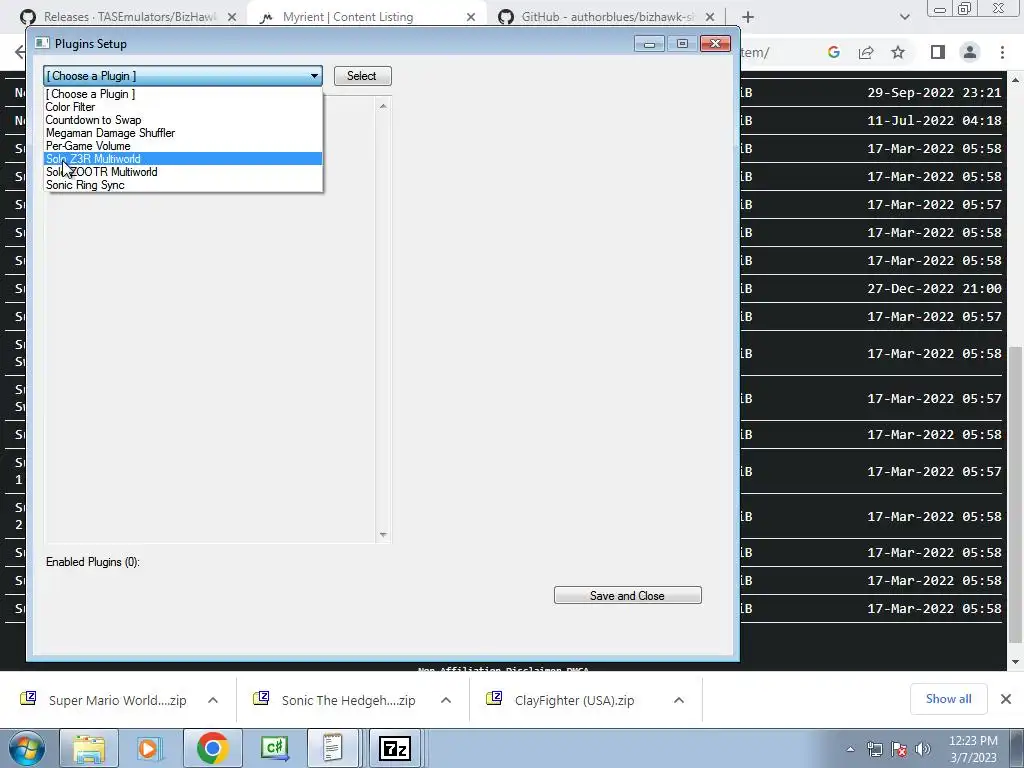Toggle Chrome side panel icon
This screenshot has width=1024, height=768.
[938, 52]
